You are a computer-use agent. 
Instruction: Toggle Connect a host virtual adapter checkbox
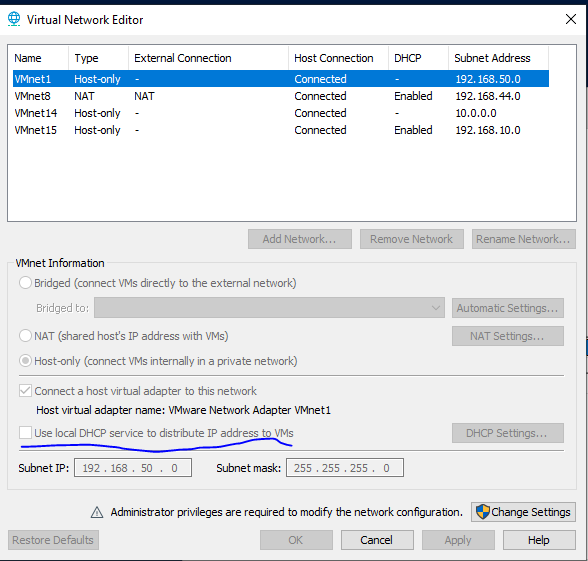[25, 391]
